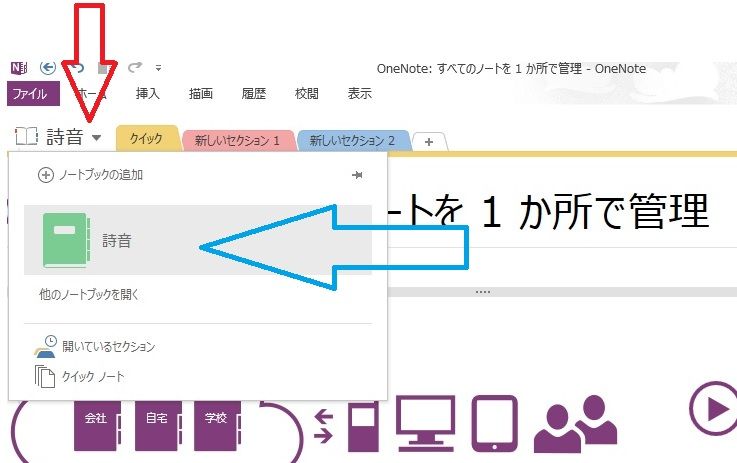Click the 学校 notebook graphic
The height and width of the screenshot is (463, 737).
coord(217,426)
